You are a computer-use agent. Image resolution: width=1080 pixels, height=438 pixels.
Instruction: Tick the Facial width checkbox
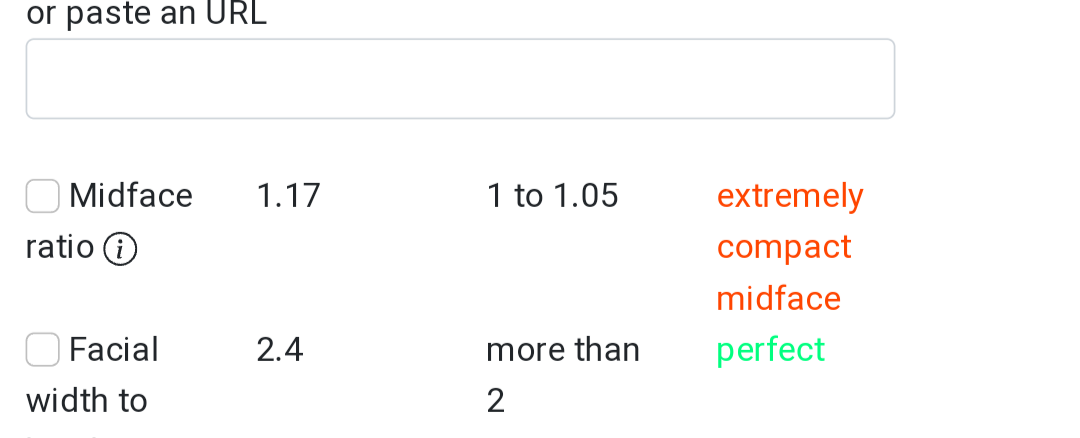click(x=42, y=350)
